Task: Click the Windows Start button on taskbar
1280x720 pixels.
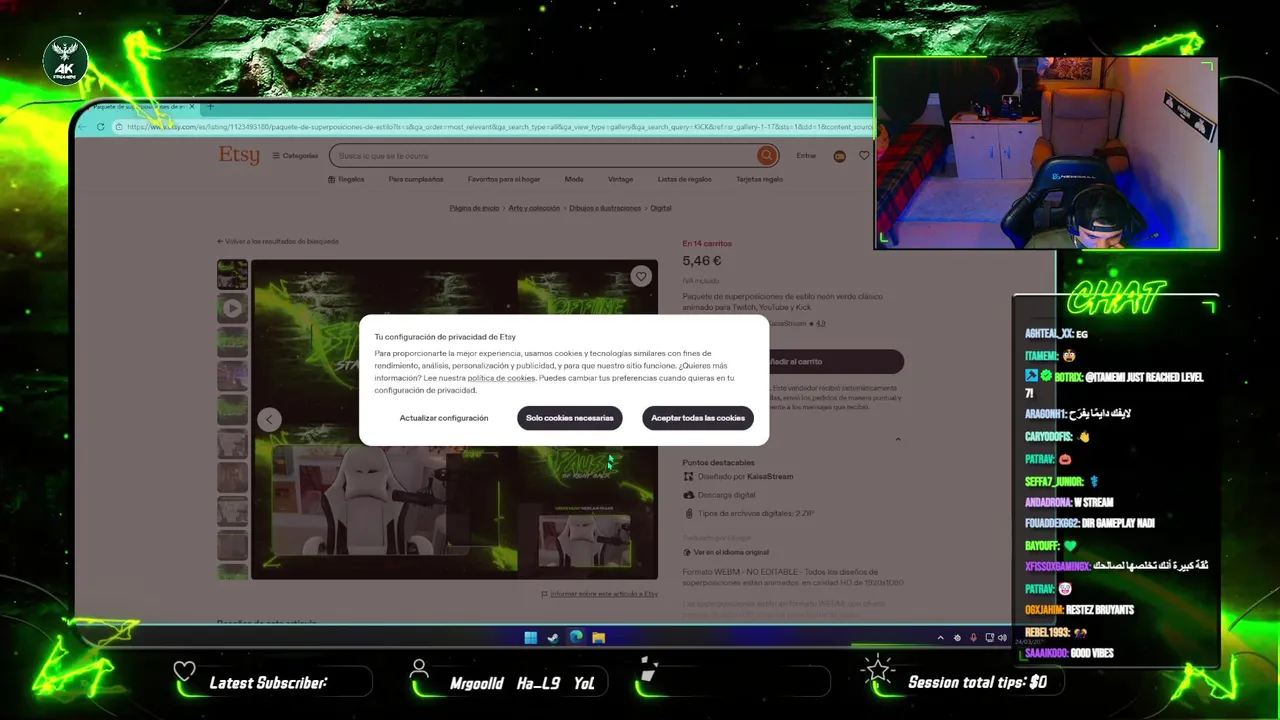Action: 530,637
